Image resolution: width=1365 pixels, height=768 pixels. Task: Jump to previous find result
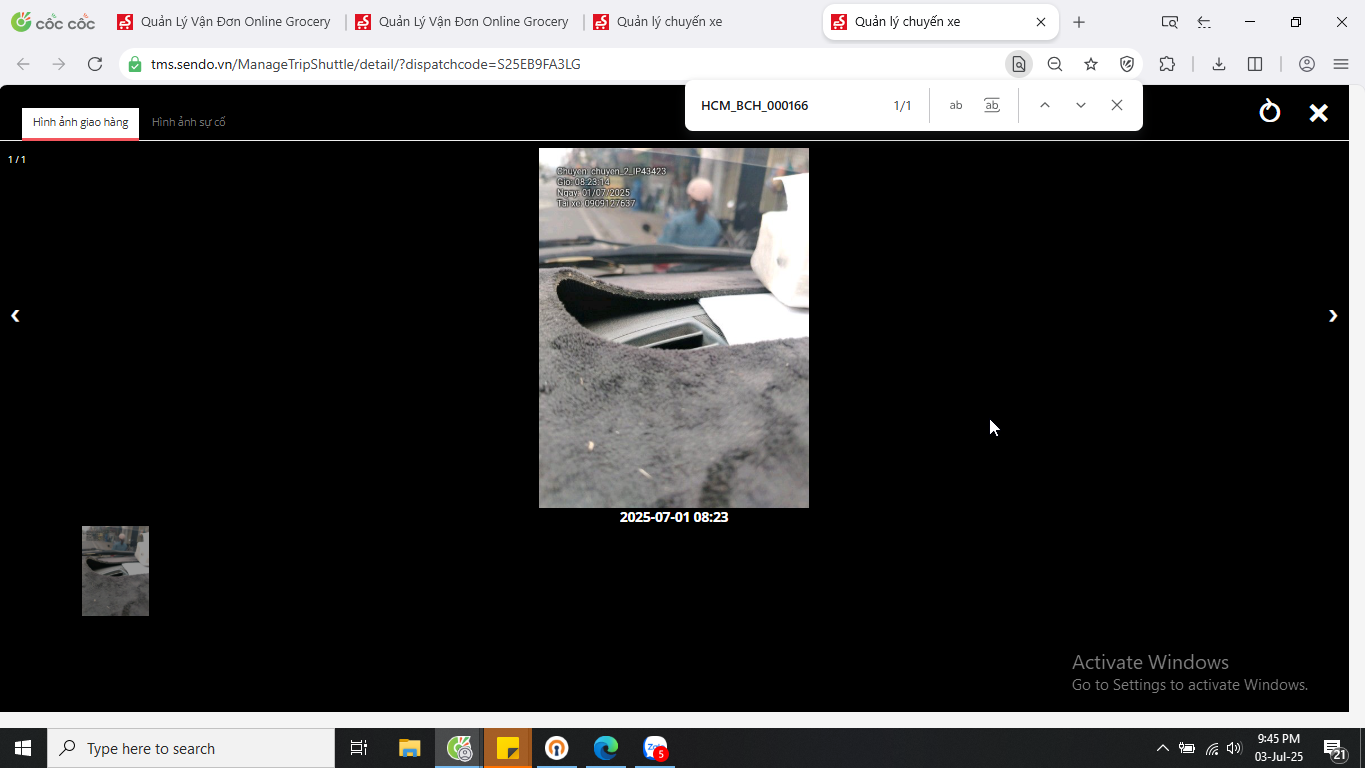[x=1044, y=105]
